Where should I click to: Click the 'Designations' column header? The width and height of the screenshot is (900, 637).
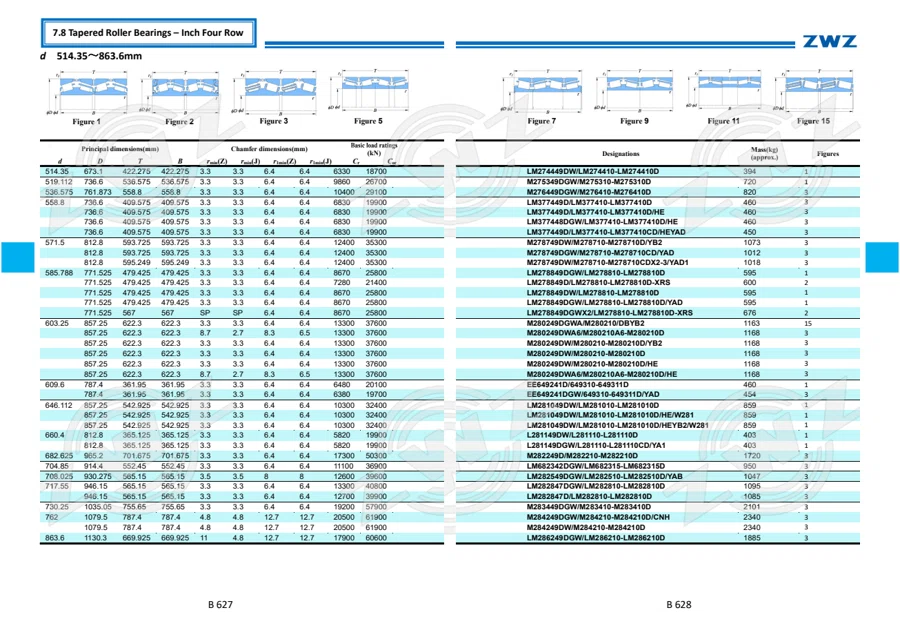(x=620, y=154)
